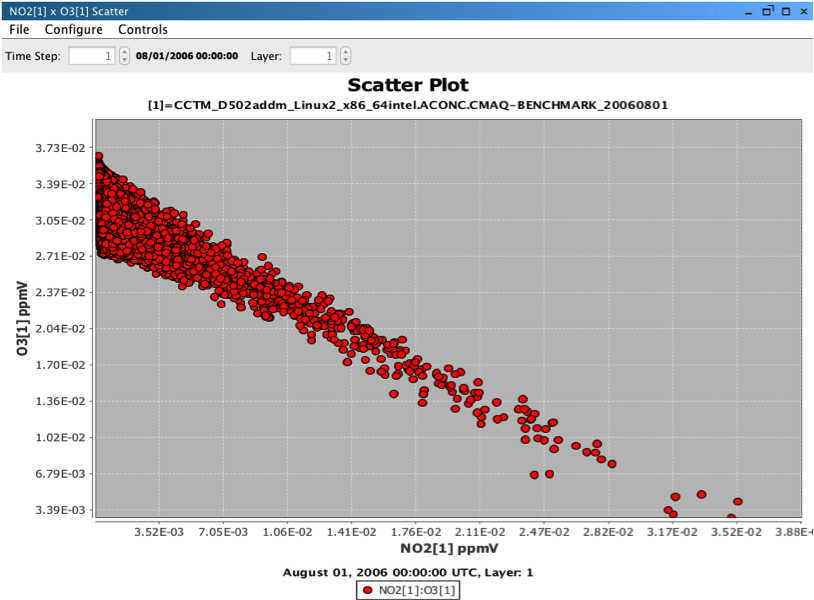Click the CCTM benchmark file subtitle

click(x=408, y=105)
